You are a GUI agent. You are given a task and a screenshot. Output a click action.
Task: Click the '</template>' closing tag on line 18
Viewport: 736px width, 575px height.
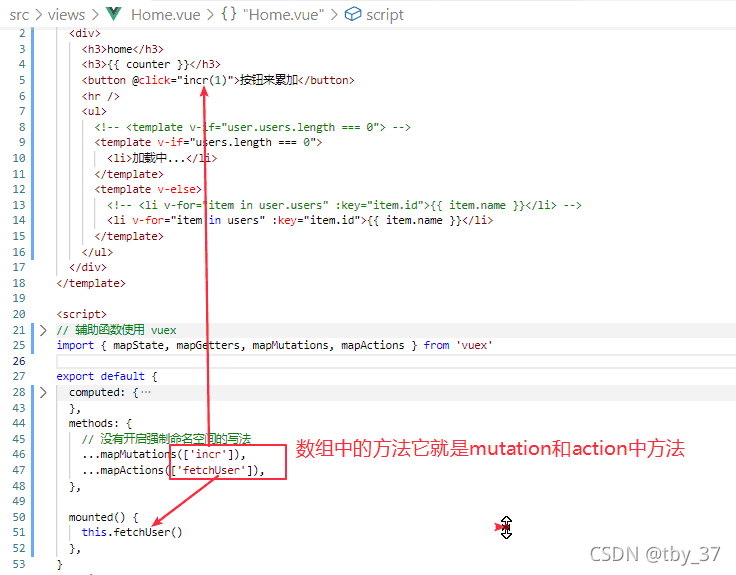91,283
